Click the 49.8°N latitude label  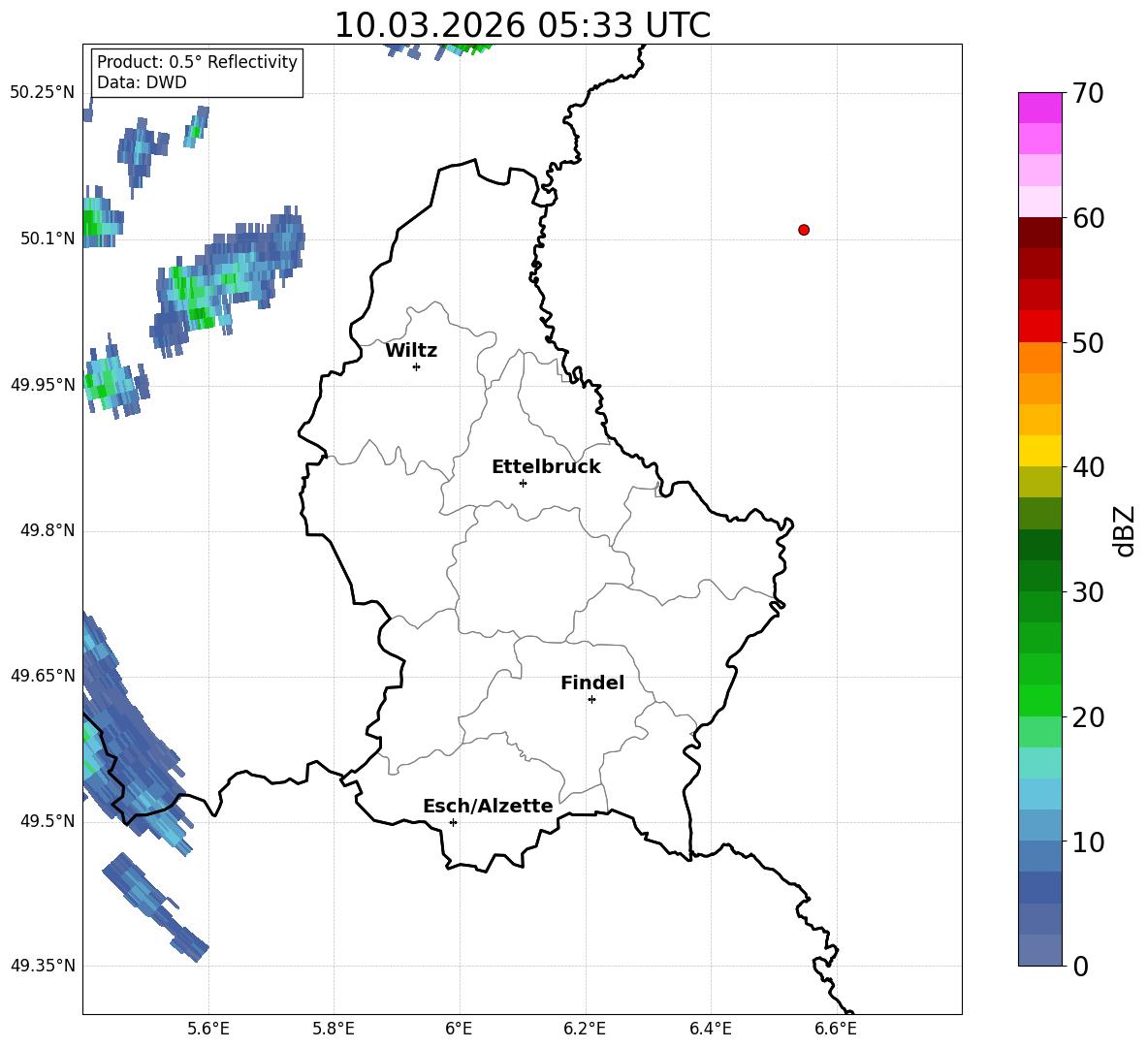point(48,530)
